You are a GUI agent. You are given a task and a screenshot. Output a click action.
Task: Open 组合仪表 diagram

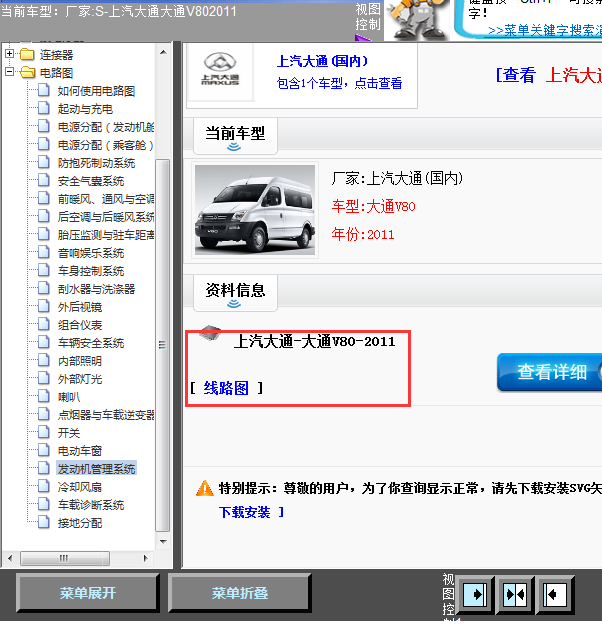pos(80,325)
